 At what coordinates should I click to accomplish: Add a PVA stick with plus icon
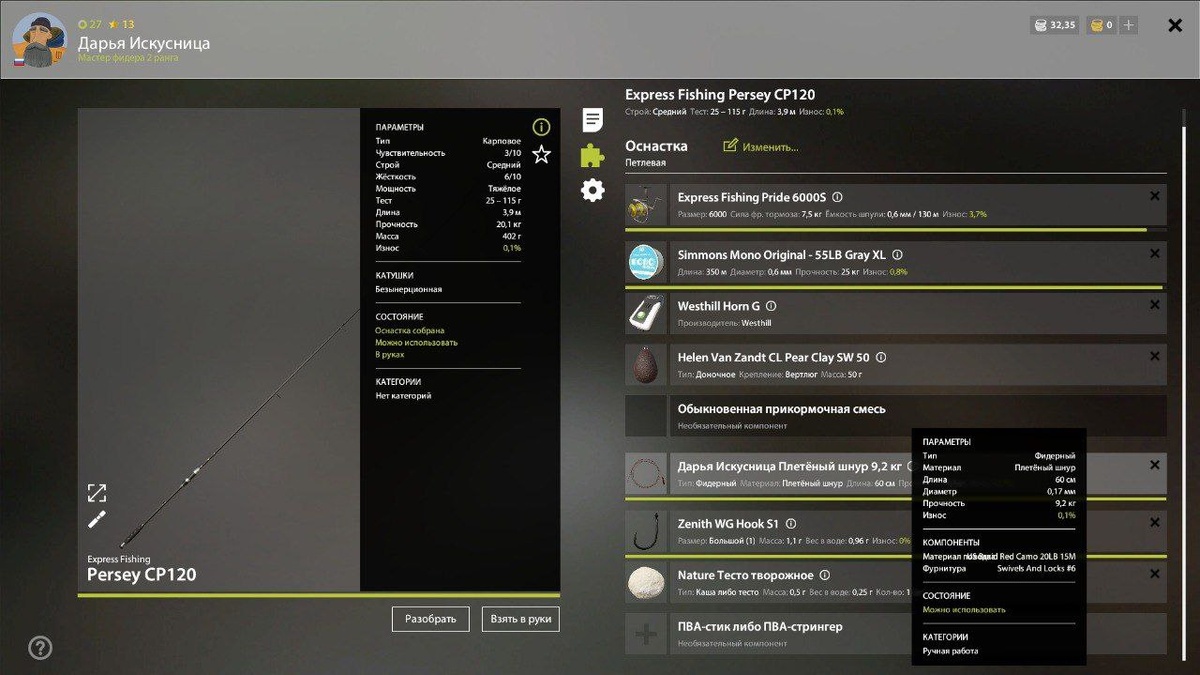(x=646, y=634)
